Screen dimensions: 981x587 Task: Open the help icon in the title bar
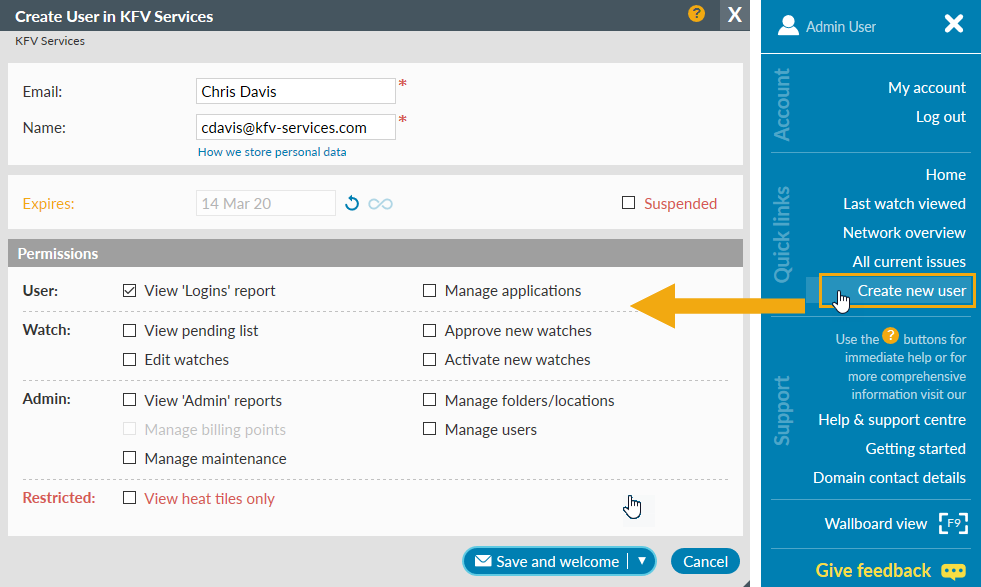coord(697,15)
